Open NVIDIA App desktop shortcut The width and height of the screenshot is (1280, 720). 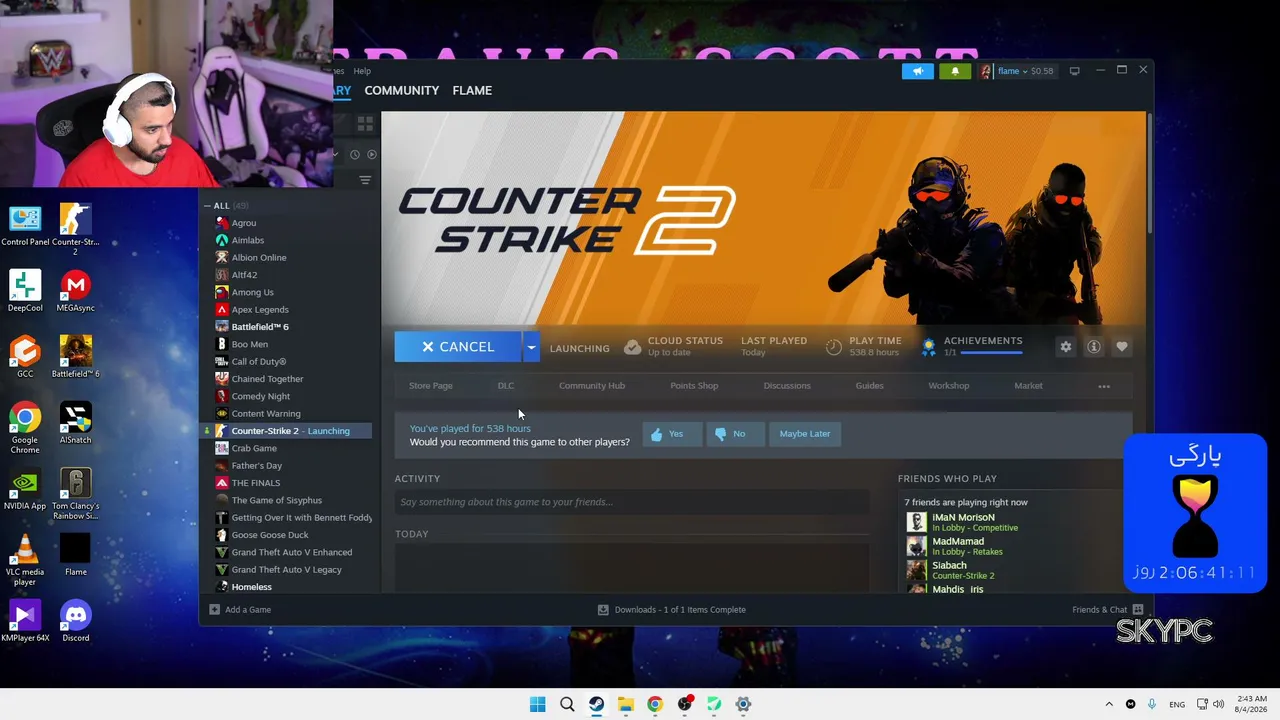click(25, 489)
